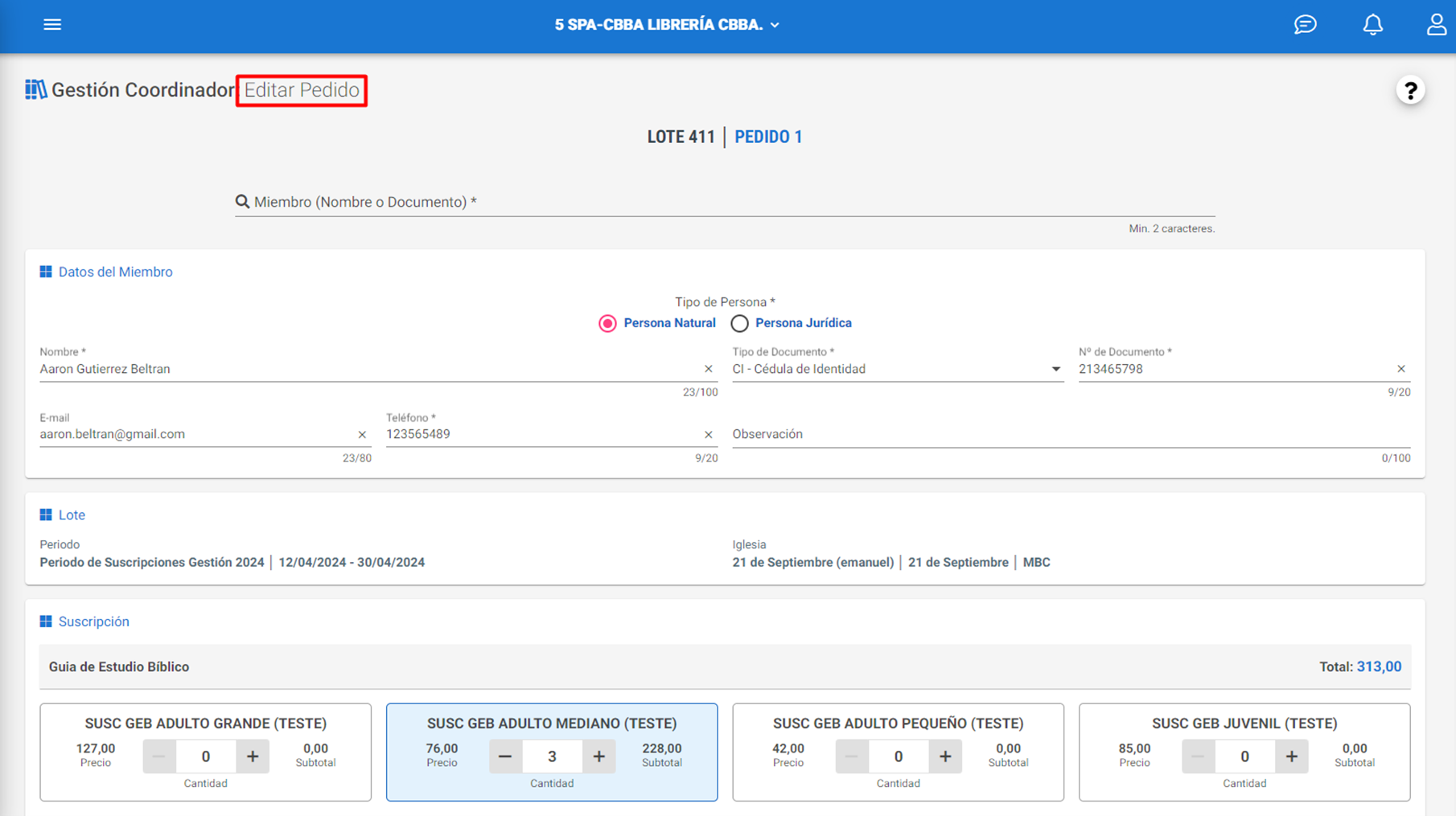Screen dimensions: 1456x816
Task: Click the member search magnifier icon
Action: pos(242,202)
